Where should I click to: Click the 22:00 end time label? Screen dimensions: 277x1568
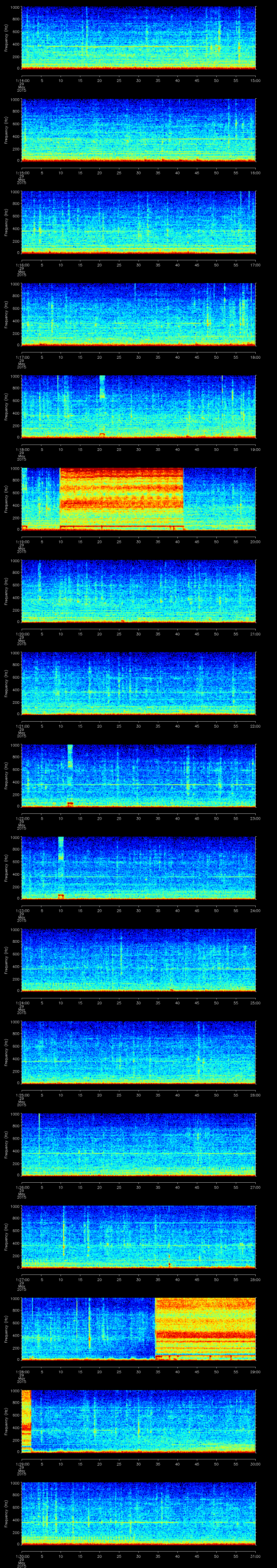[x=256, y=726]
